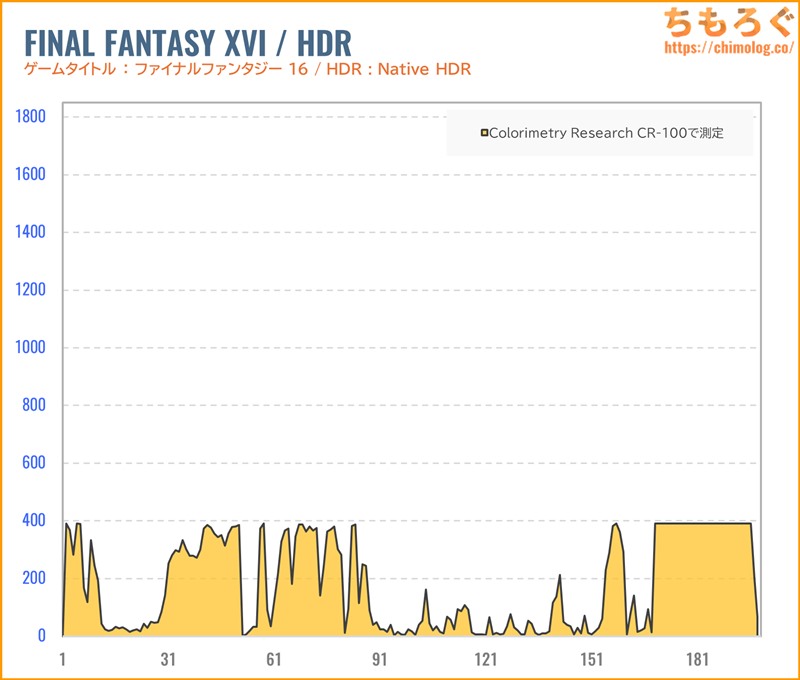Click the 1400 y-axis value
The image size is (800, 680).
click(30, 233)
